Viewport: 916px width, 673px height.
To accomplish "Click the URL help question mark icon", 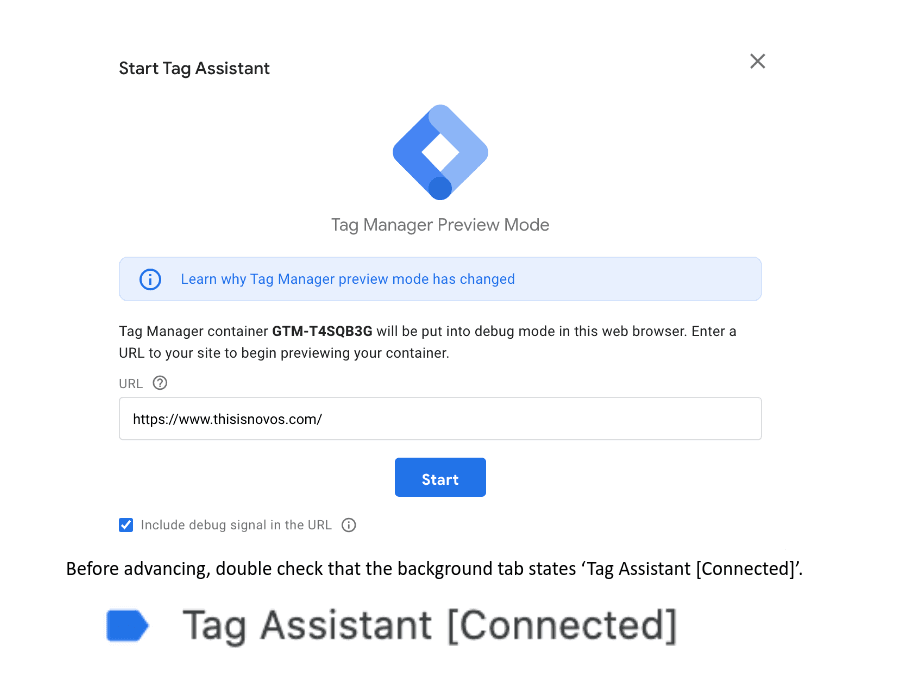I will click(x=160, y=383).
